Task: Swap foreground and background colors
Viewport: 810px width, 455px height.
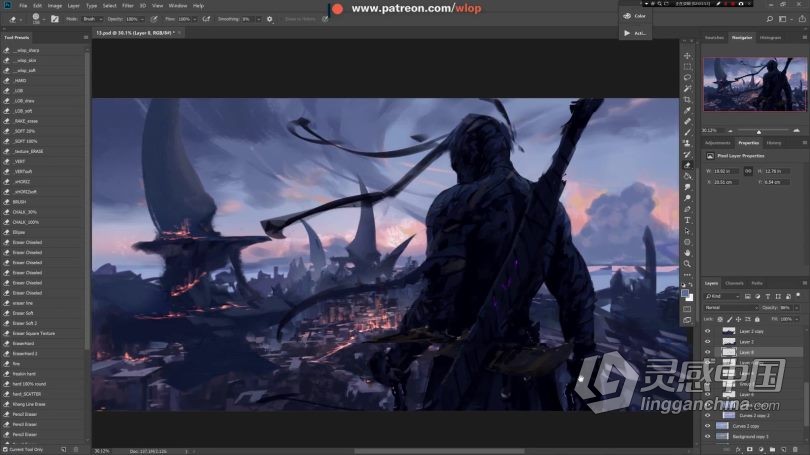Action: click(x=691, y=285)
